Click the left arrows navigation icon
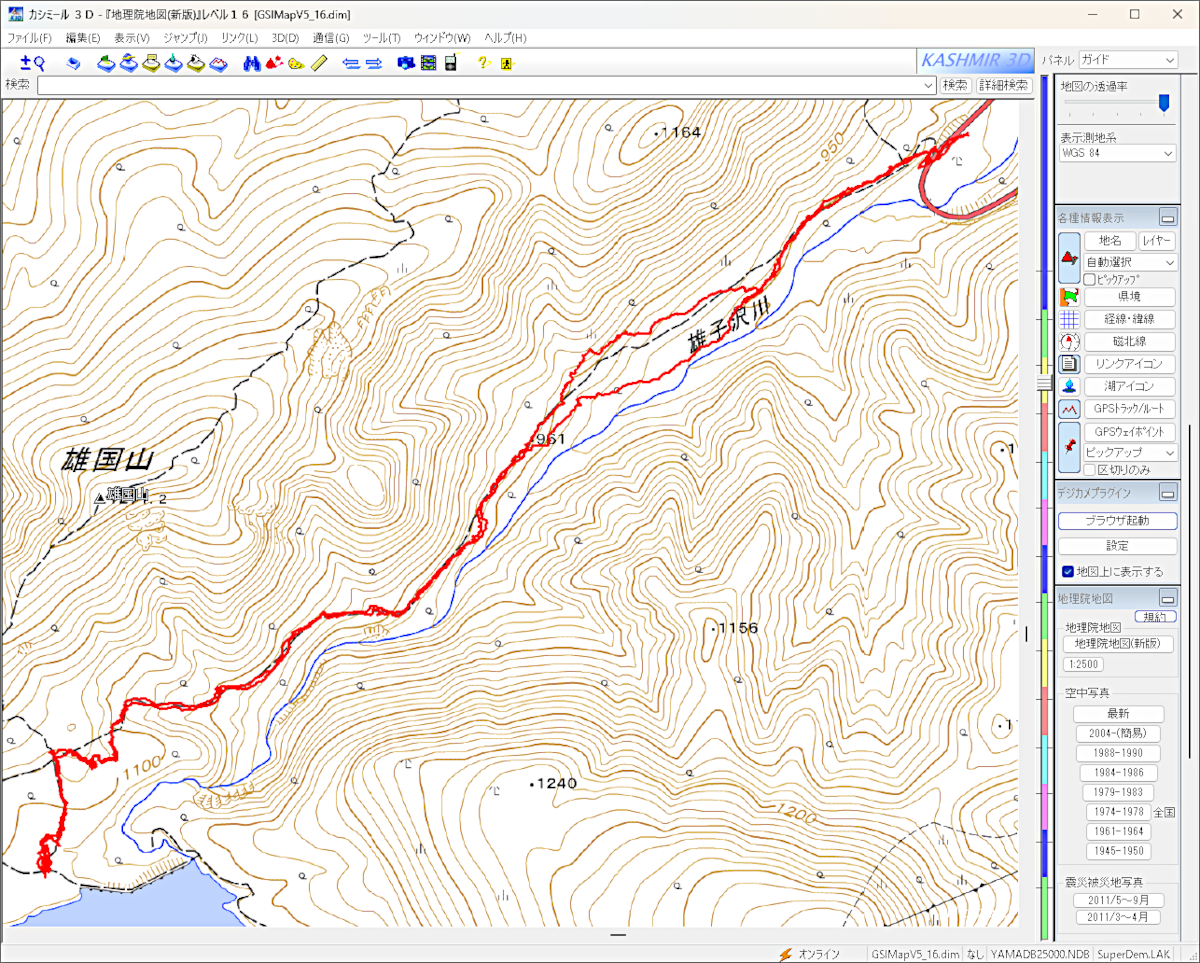 (351, 63)
